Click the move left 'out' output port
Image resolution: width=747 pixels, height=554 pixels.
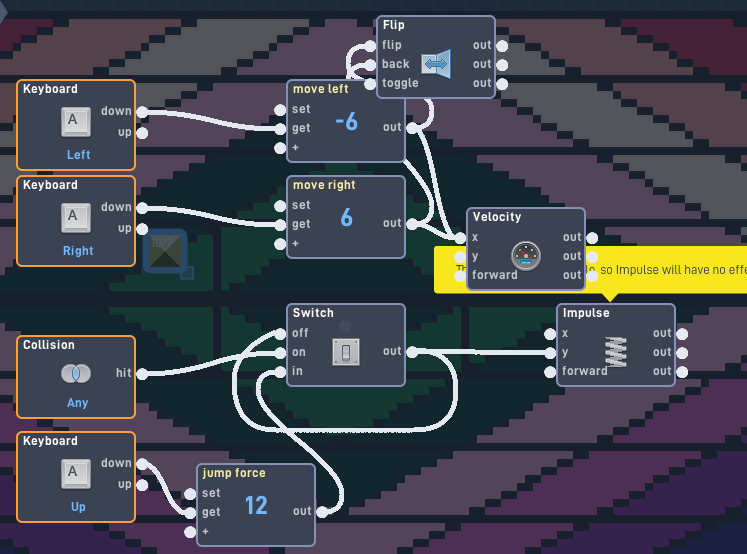(413, 128)
